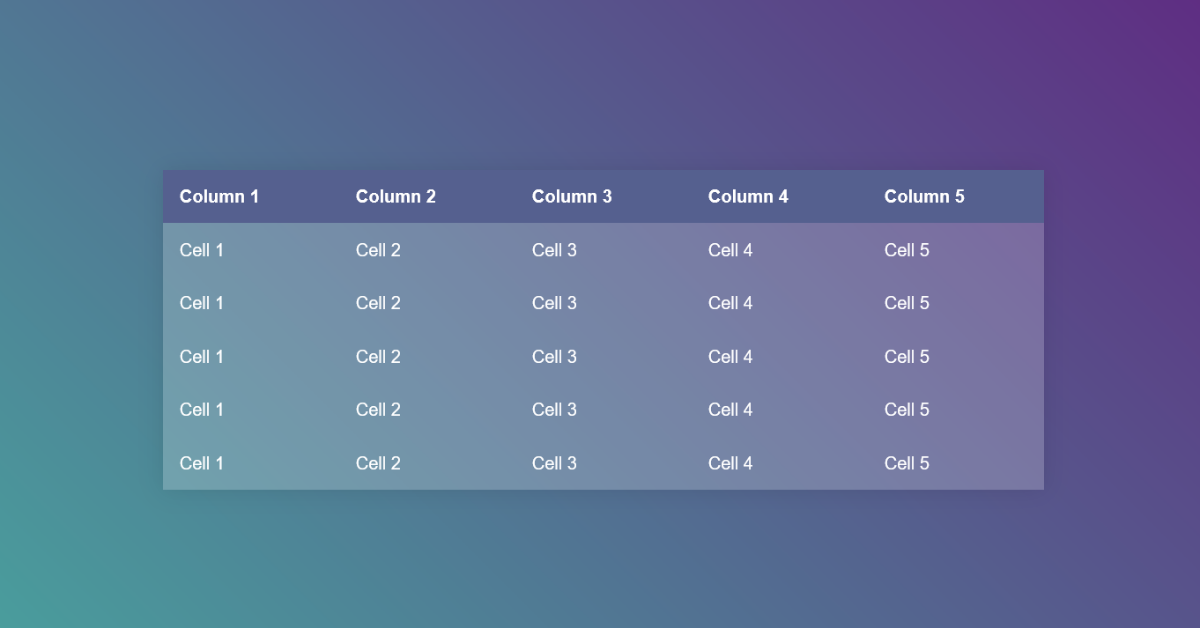Select the Column 2 header

click(x=395, y=196)
